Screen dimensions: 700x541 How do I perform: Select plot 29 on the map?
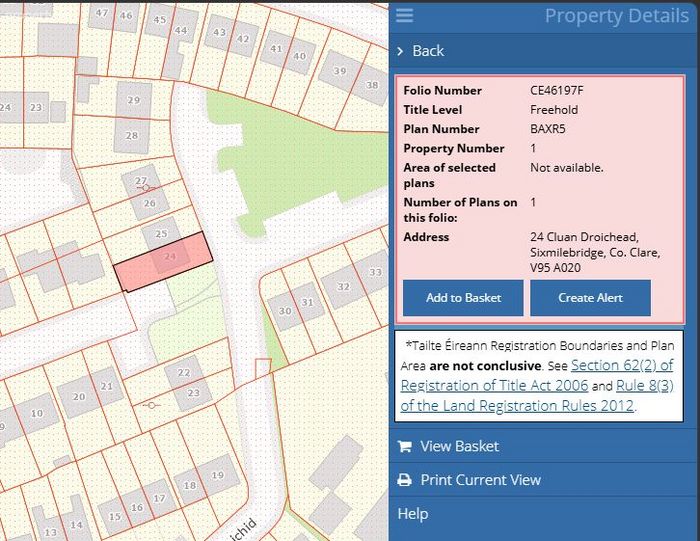(133, 100)
